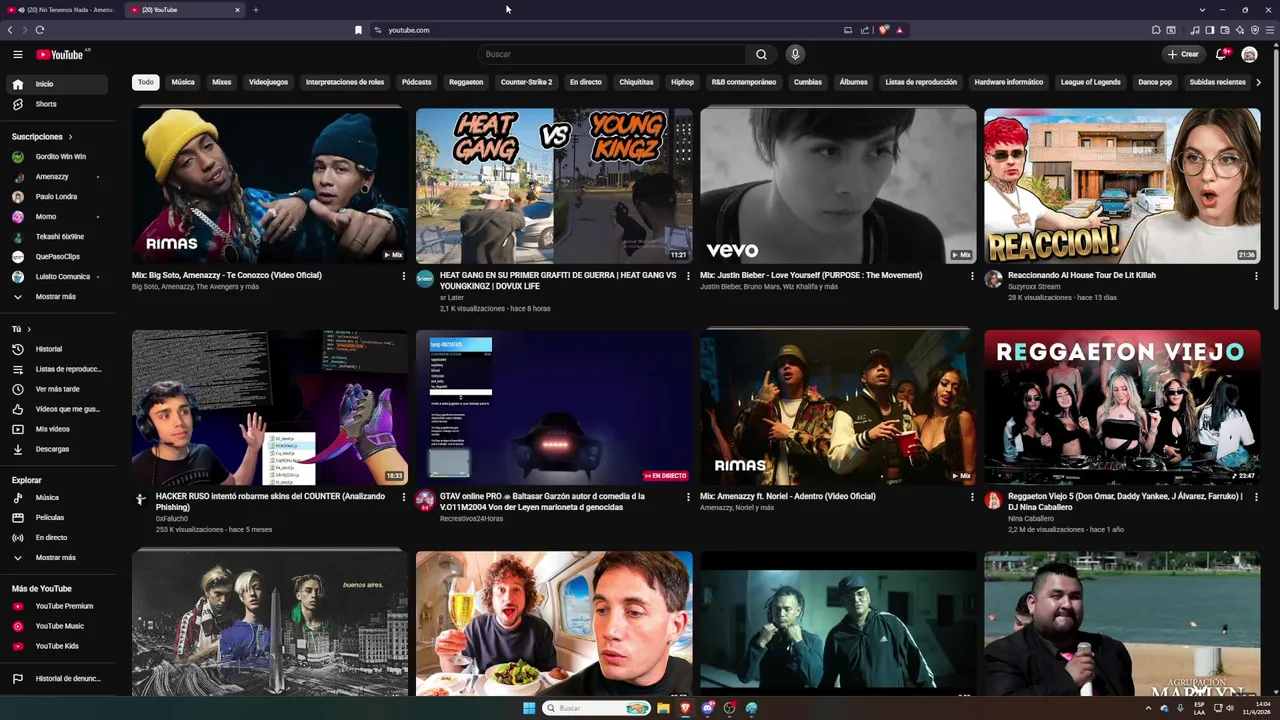This screenshot has width=1280, height=720.
Task: Click the YouTube logo
Action: [62, 54]
